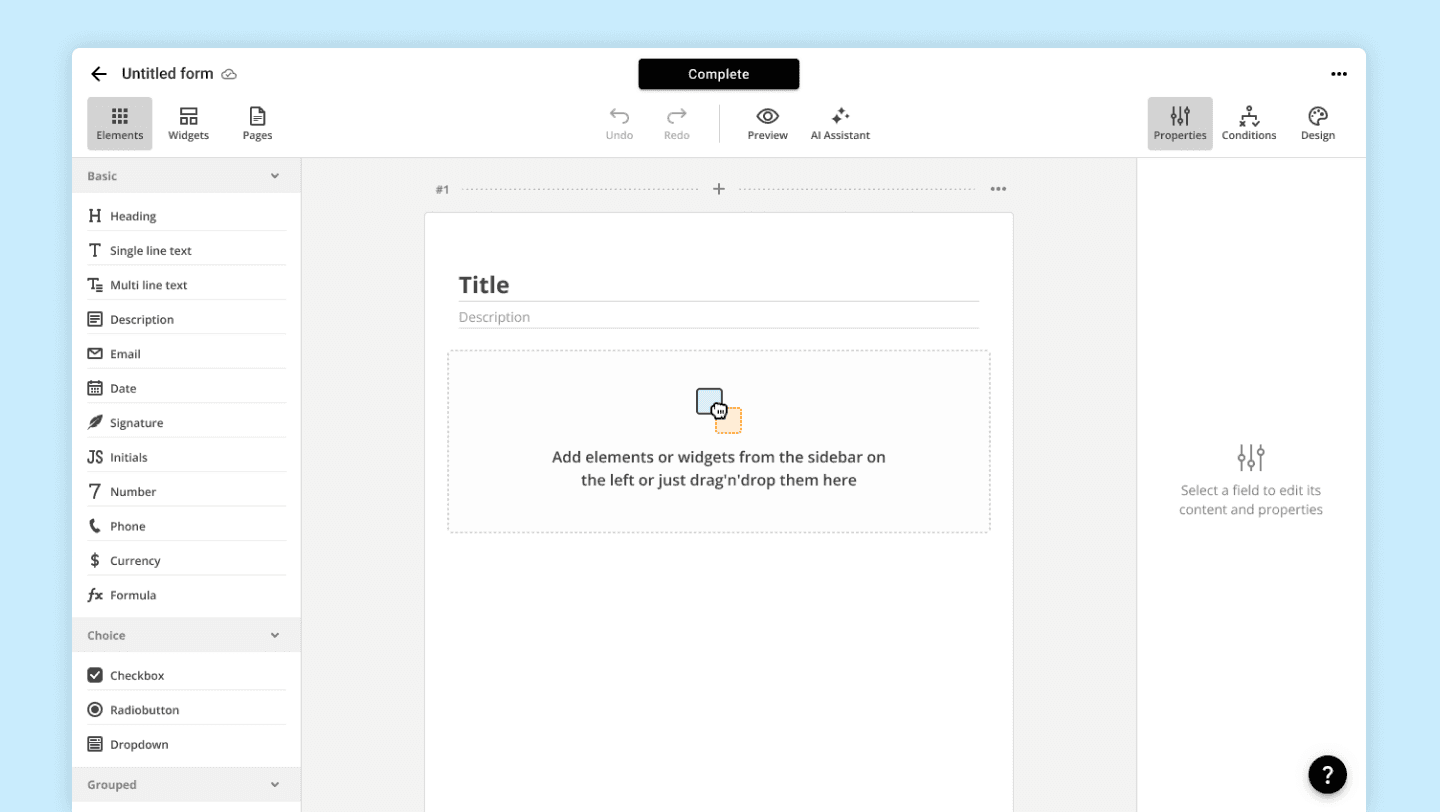Add a Checkbox element from Choice
Viewport: 1440px width, 812px height.
click(186, 675)
